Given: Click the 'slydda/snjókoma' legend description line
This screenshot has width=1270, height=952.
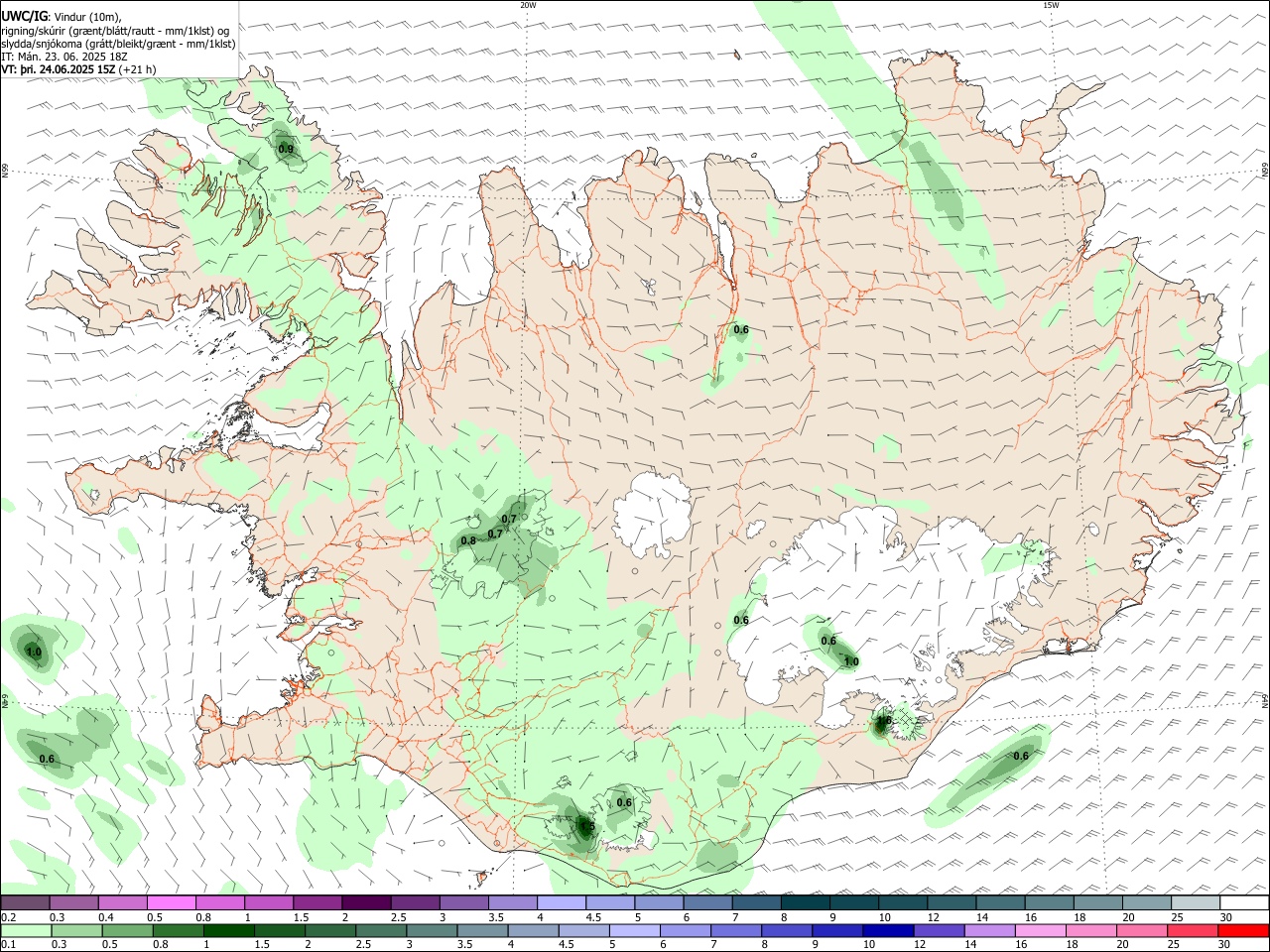Looking at the screenshot, I should [118, 44].
